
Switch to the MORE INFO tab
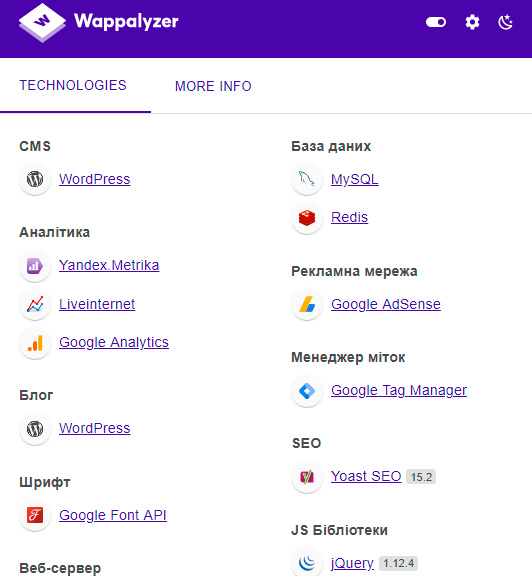(x=213, y=86)
